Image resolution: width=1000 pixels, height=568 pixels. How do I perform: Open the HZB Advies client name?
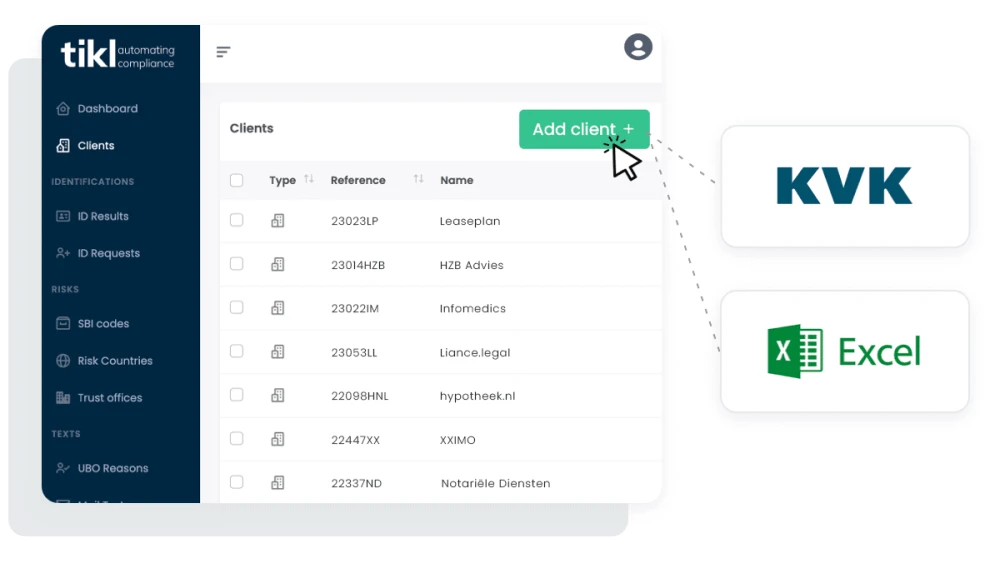pos(471,266)
